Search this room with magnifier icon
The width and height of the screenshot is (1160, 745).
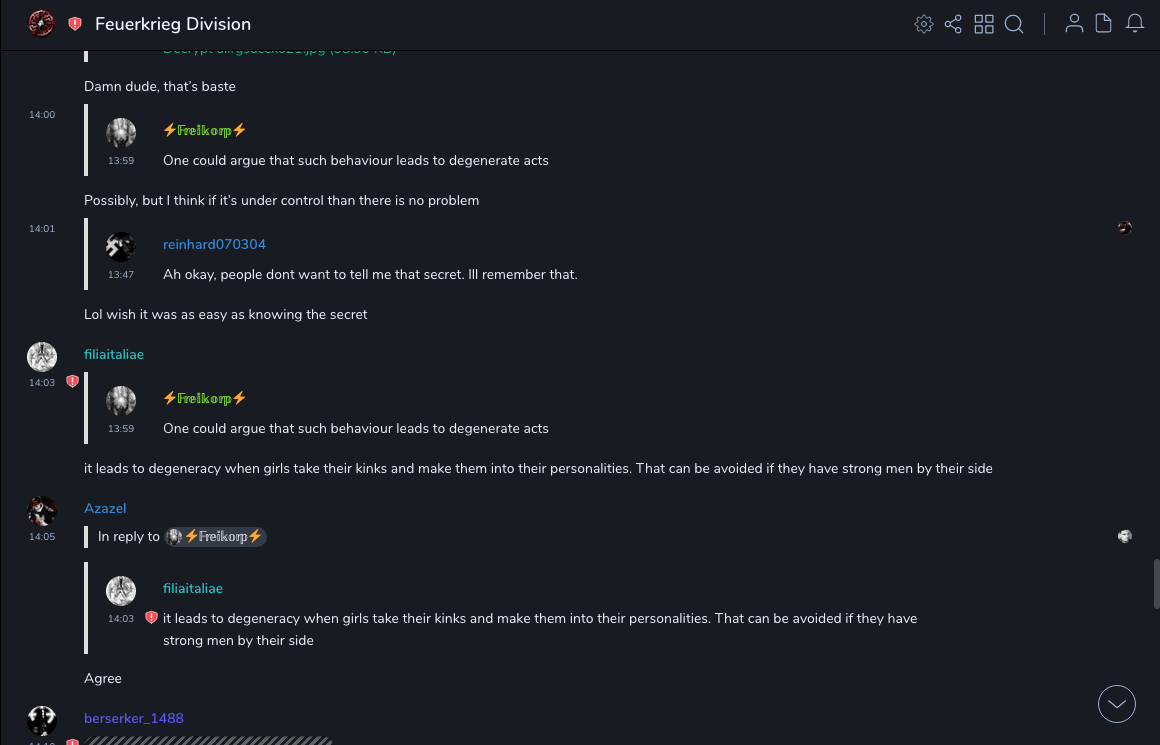[x=1014, y=24]
